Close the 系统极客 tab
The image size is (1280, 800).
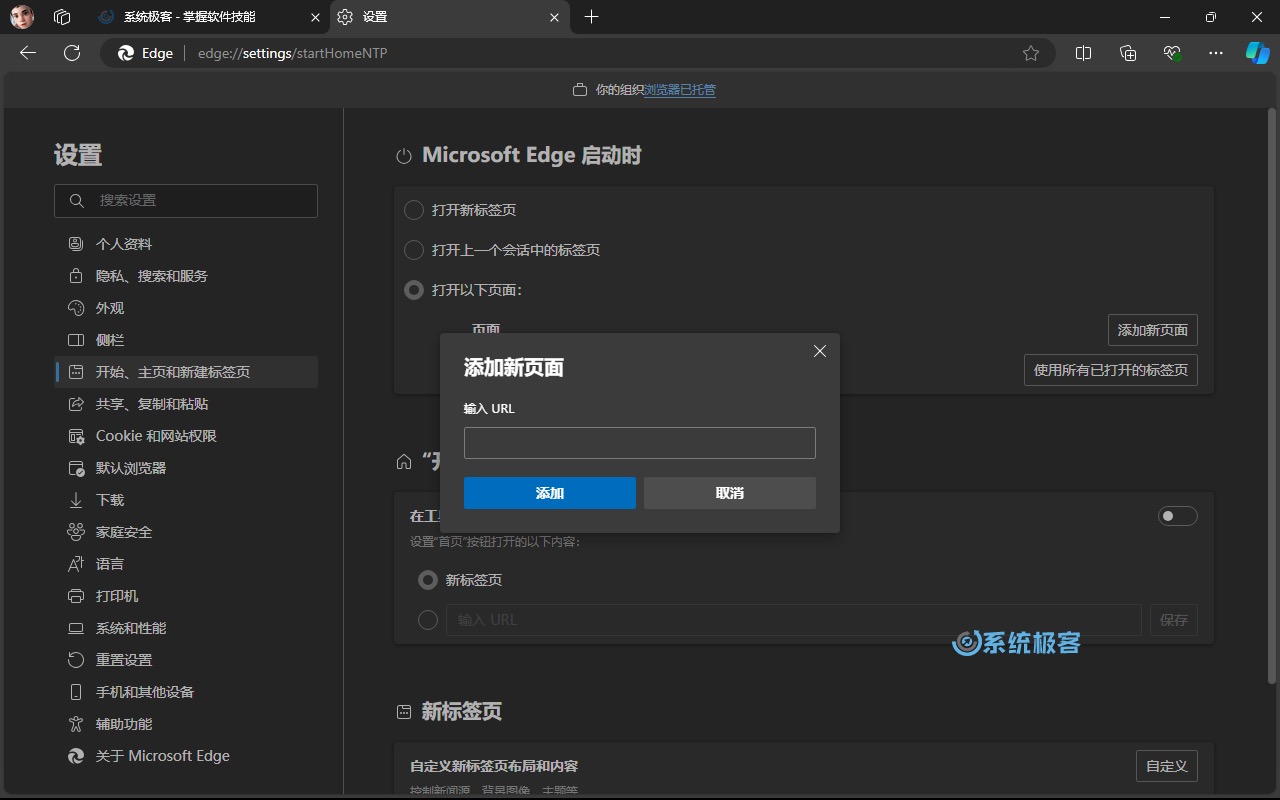316,17
